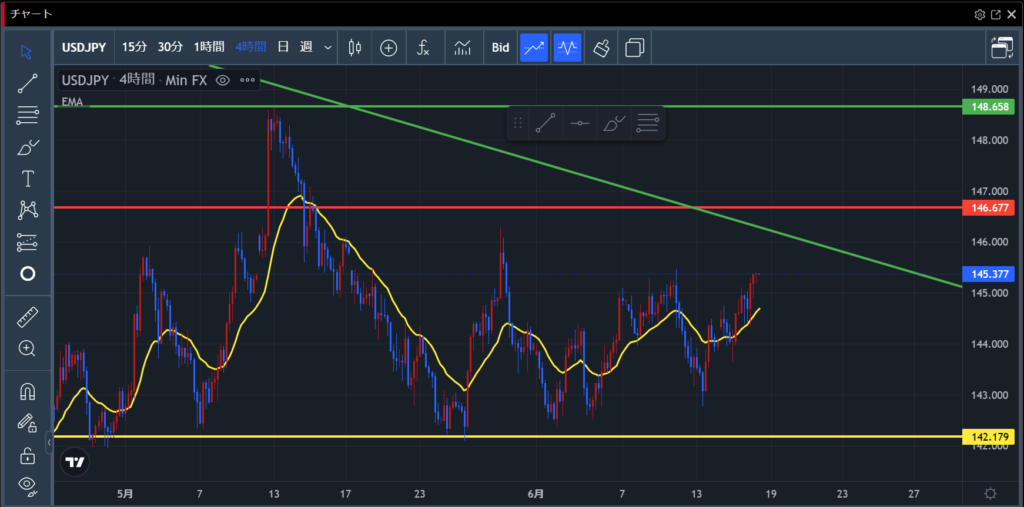The width and height of the screenshot is (1024, 507).
Task: Click the paintbrush clear tool in toolbar
Action: [x=601, y=47]
